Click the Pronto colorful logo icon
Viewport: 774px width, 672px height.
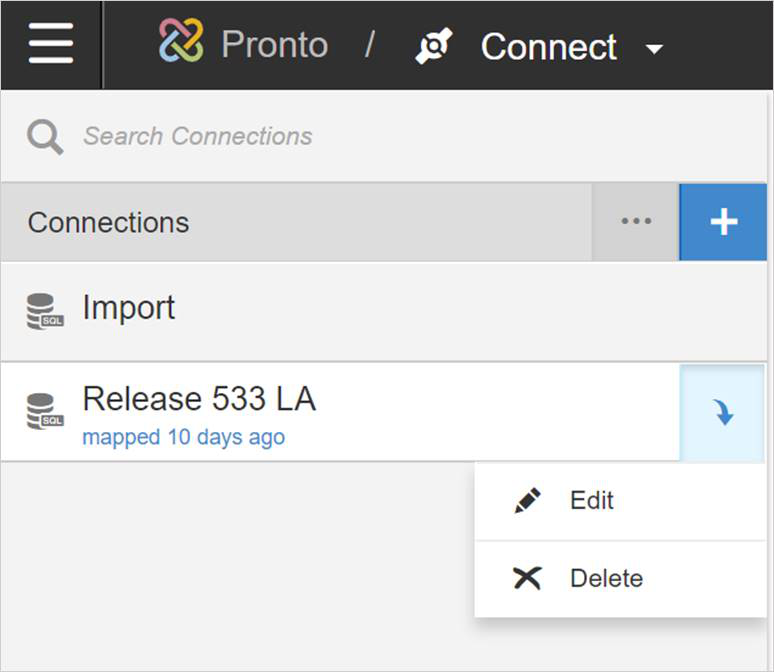point(181,44)
